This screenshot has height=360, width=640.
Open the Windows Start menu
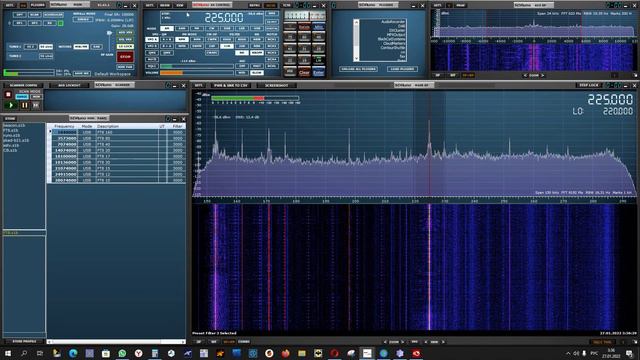[8, 353]
